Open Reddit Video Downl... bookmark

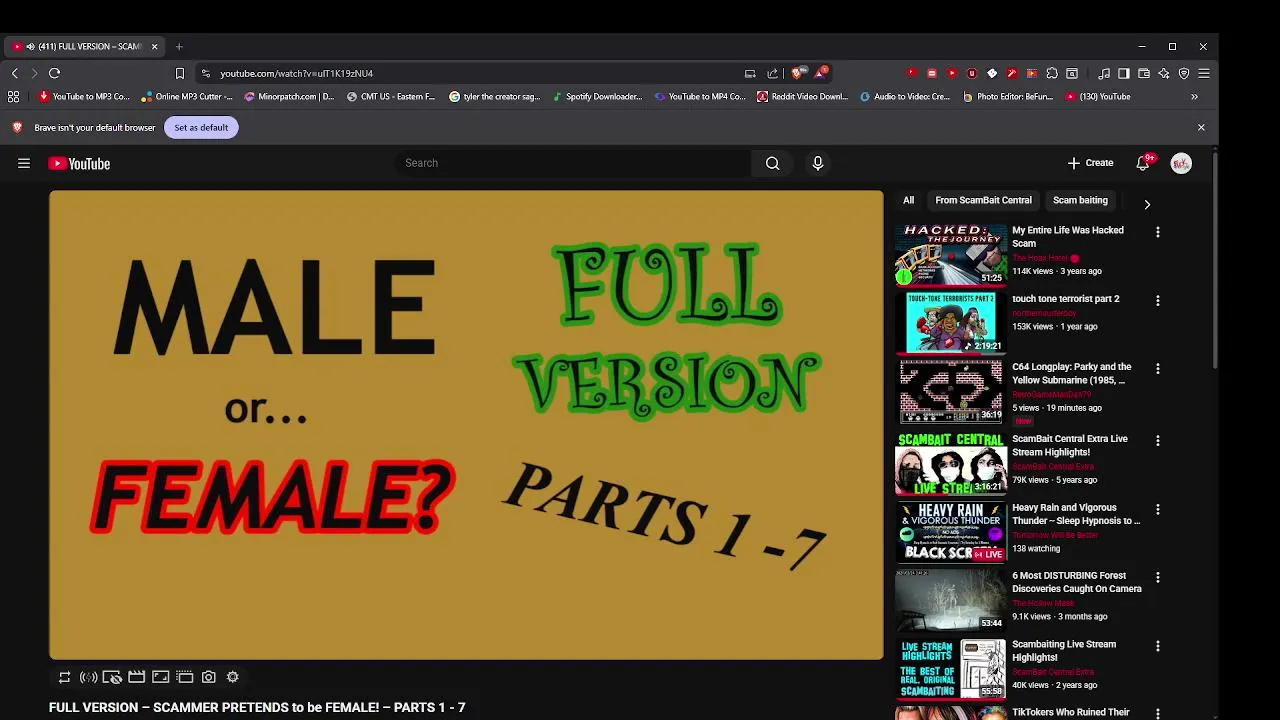pyautogui.click(x=803, y=97)
